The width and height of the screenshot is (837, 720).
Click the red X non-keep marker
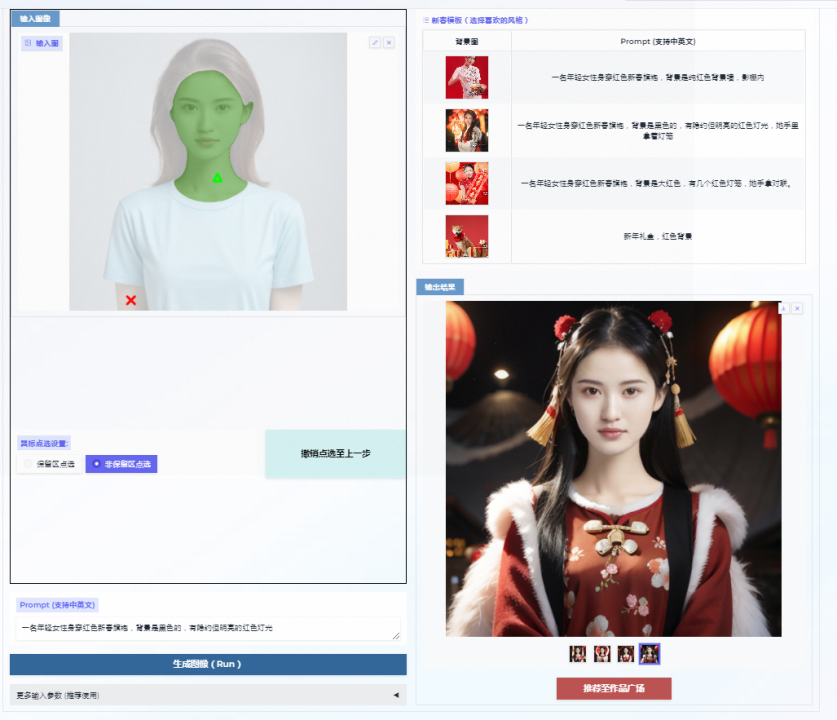131,300
